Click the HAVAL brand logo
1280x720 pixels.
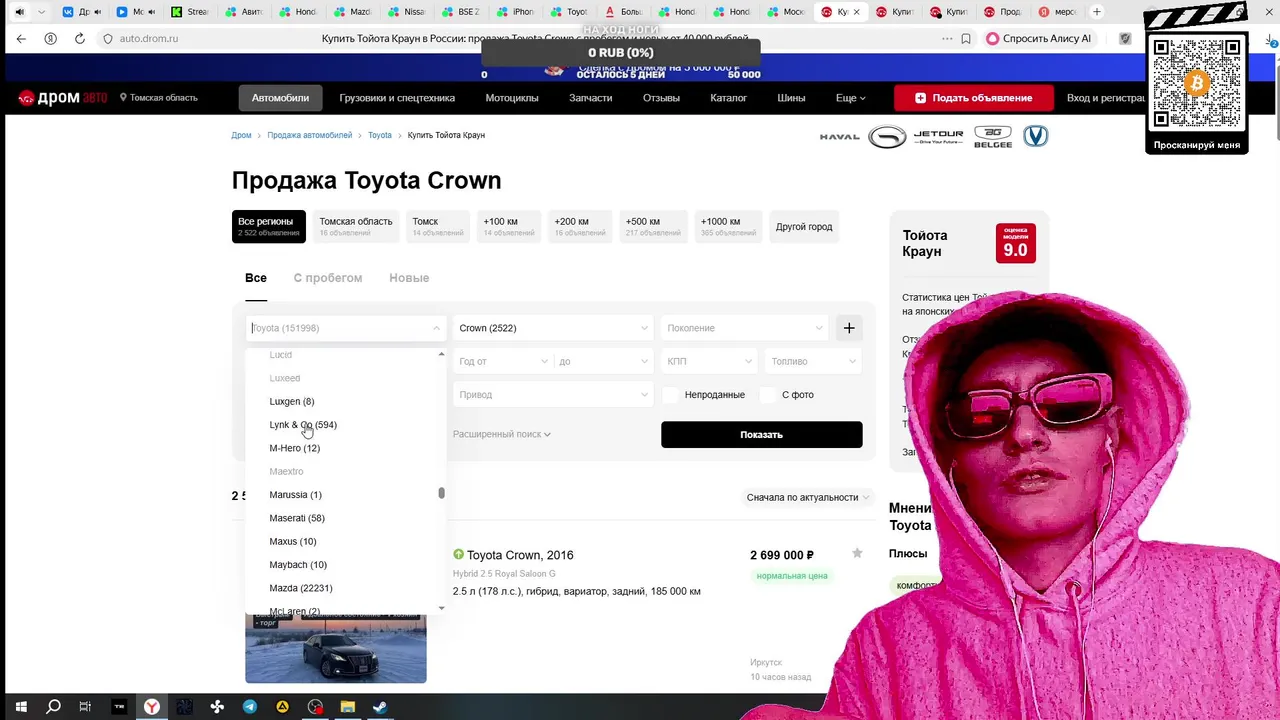tap(839, 137)
